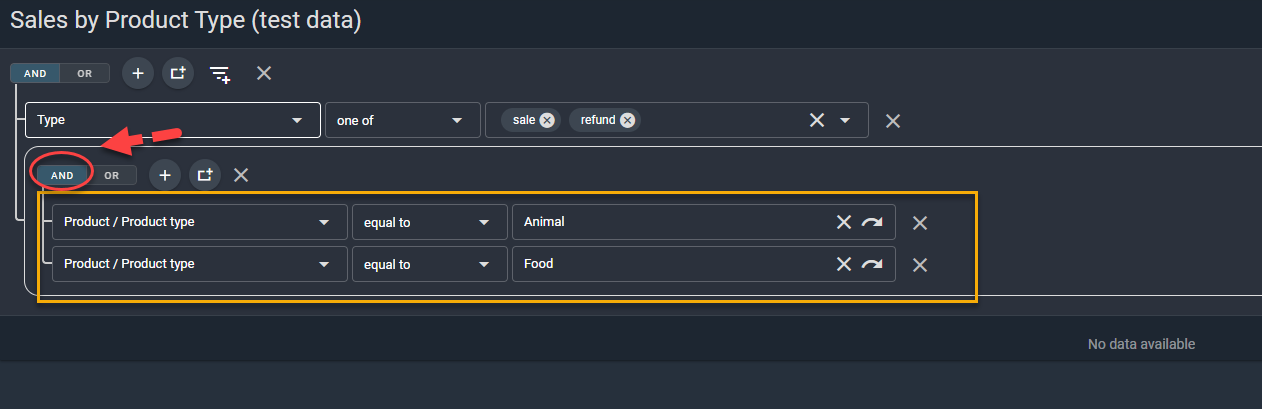
Task: Open the Type field dropdown
Action: pyautogui.click(x=172, y=120)
